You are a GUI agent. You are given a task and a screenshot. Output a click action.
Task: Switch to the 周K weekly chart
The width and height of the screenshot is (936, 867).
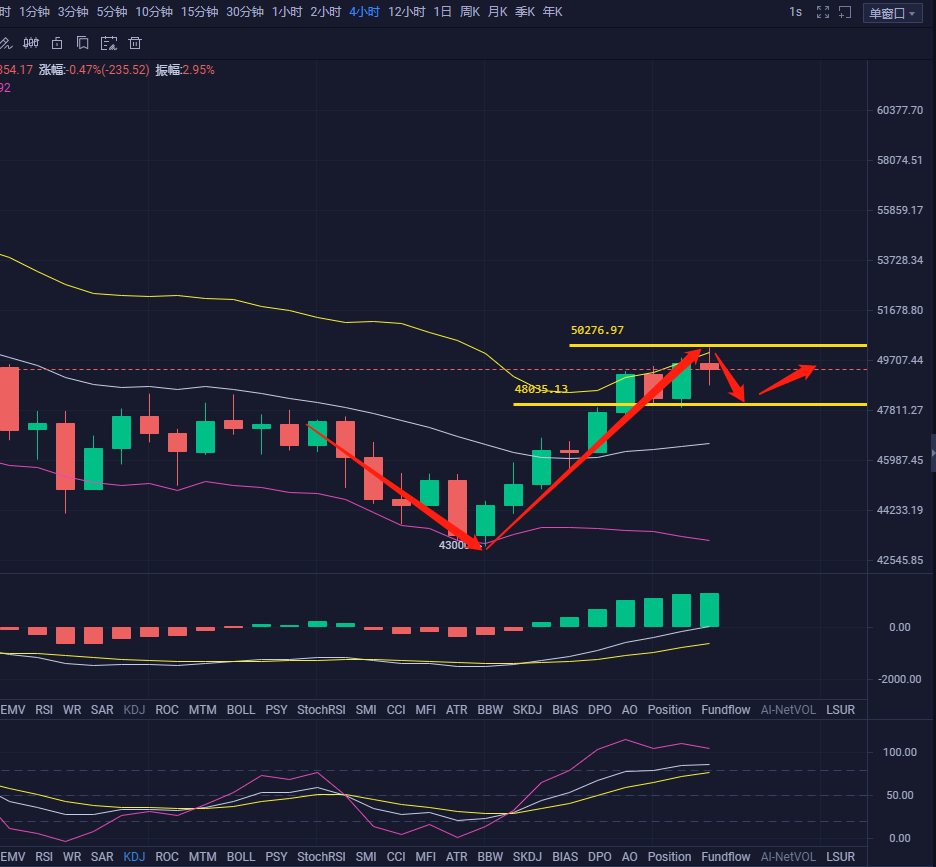[x=470, y=12]
